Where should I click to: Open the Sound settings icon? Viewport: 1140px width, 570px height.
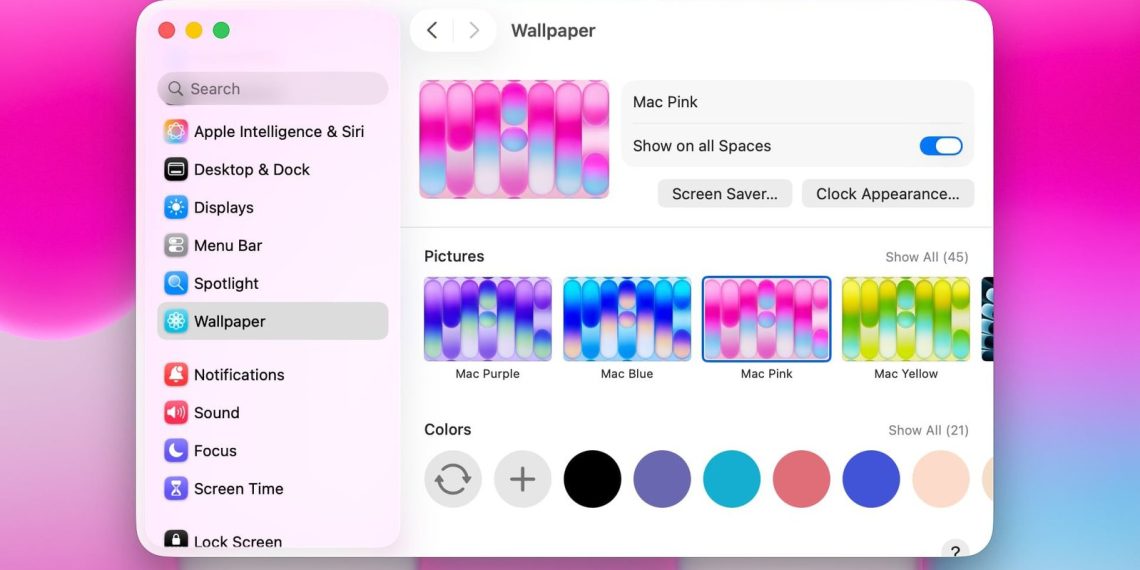tap(176, 413)
